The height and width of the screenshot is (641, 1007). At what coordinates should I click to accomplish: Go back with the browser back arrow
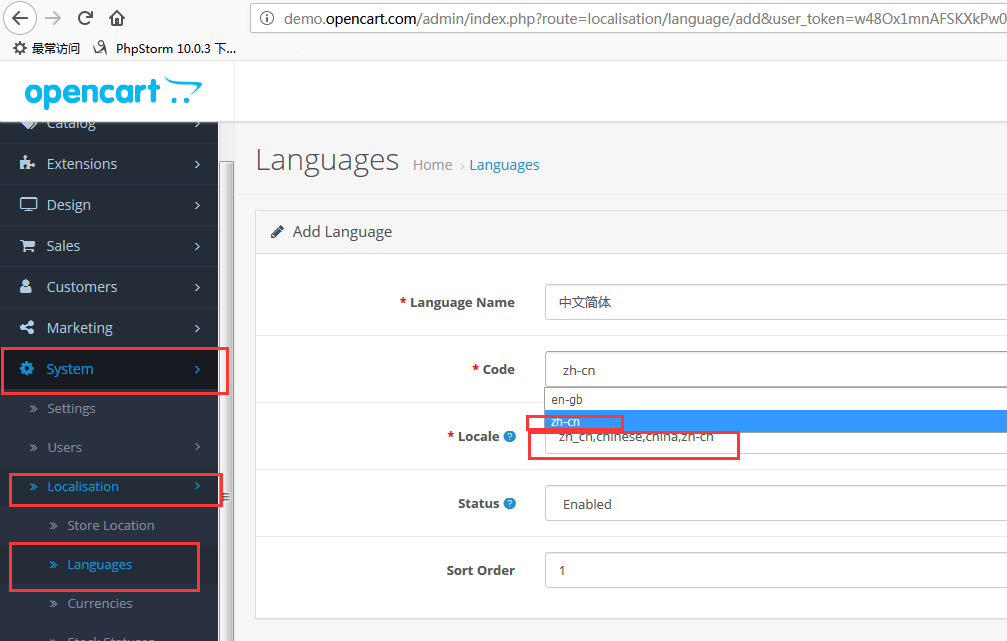tap(20, 18)
